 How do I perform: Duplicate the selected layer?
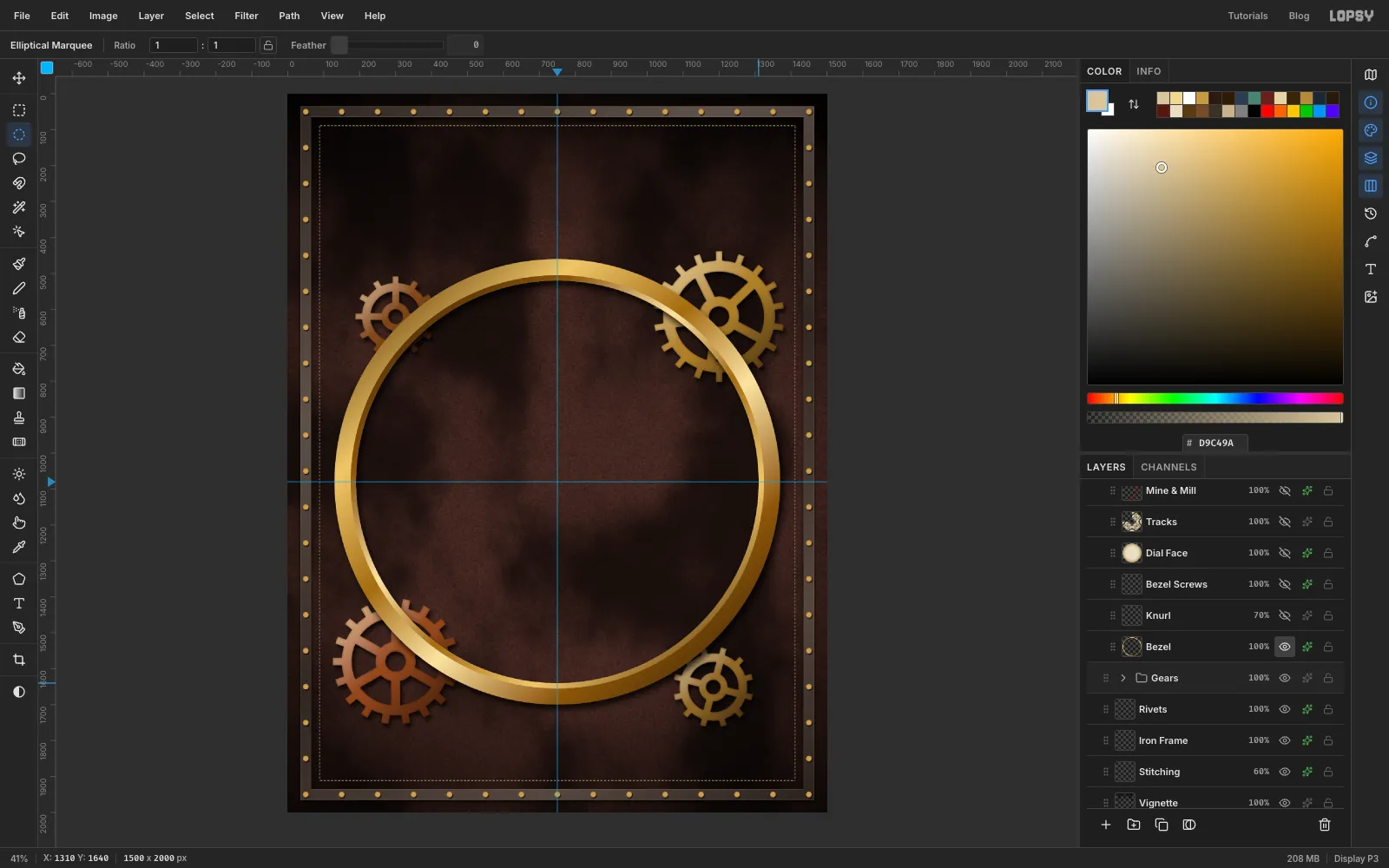pos(1162,825)
